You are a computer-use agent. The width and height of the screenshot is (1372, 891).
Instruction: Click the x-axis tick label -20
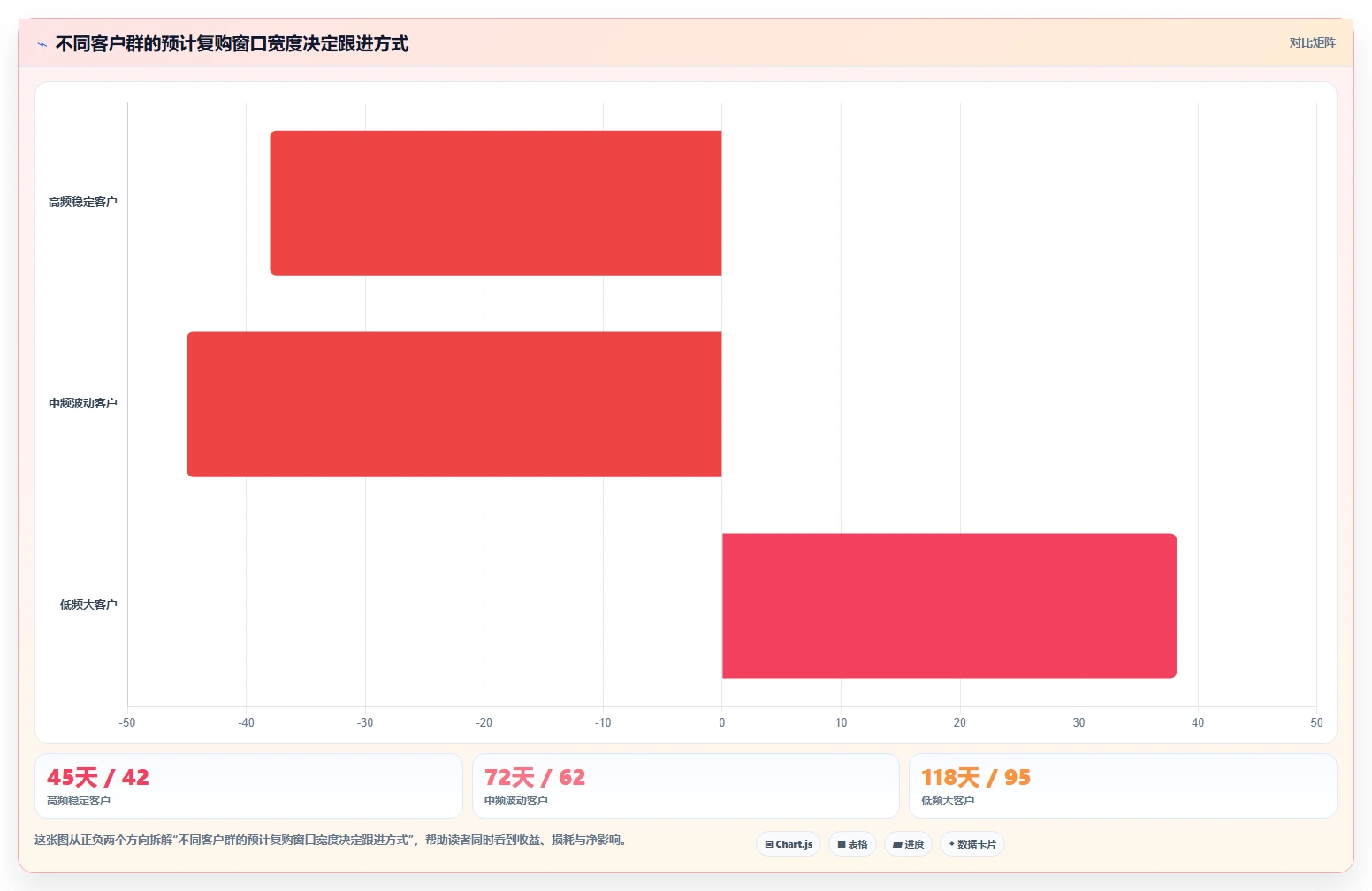(x=484, y=723)
